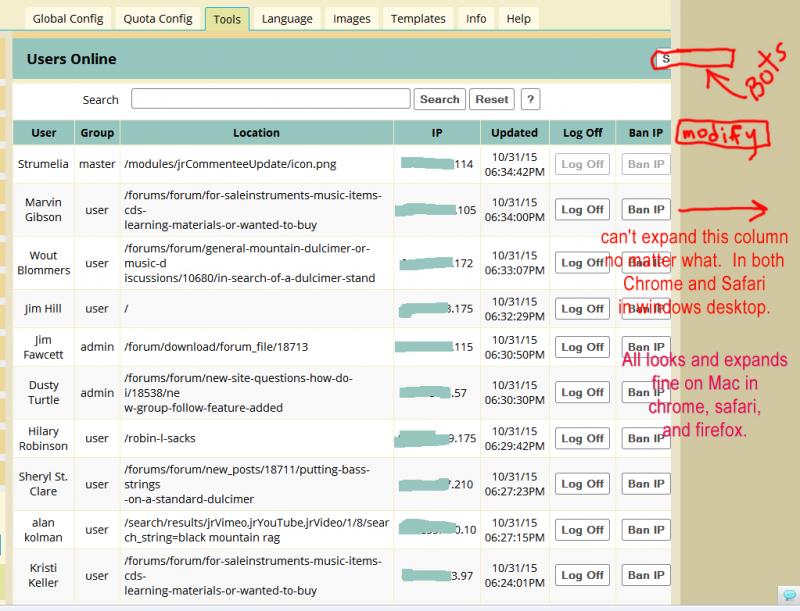800x611 pixels.
Task: Go to the Templates tab
Action: tap(418, 19)
